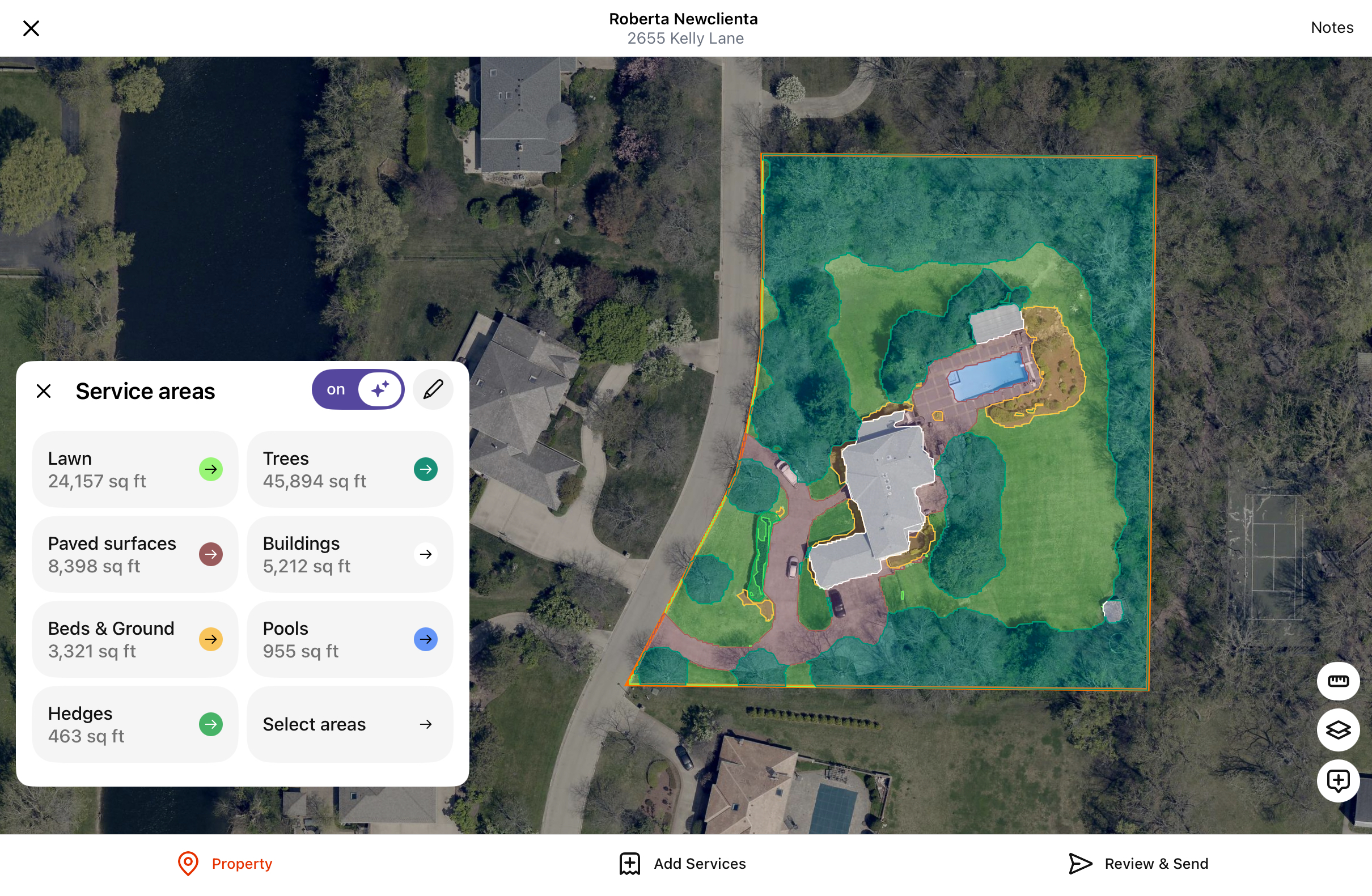The image size is (1372, 896).
Task: Expand the Select areas option
Action: [349, 724]
